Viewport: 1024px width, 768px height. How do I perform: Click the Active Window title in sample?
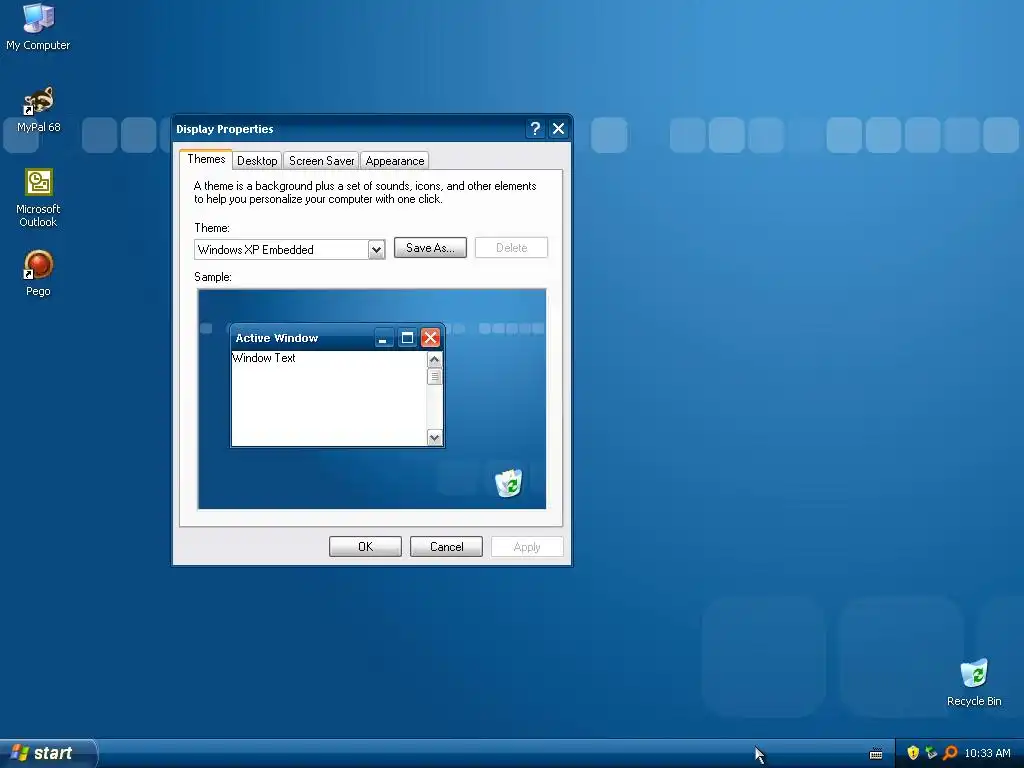point(277,338)
